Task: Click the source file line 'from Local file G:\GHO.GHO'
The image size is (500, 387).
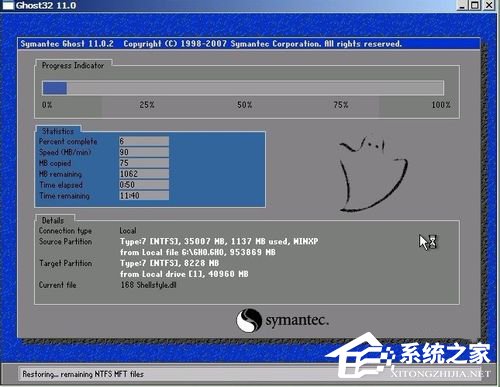Action: (198, 252)
